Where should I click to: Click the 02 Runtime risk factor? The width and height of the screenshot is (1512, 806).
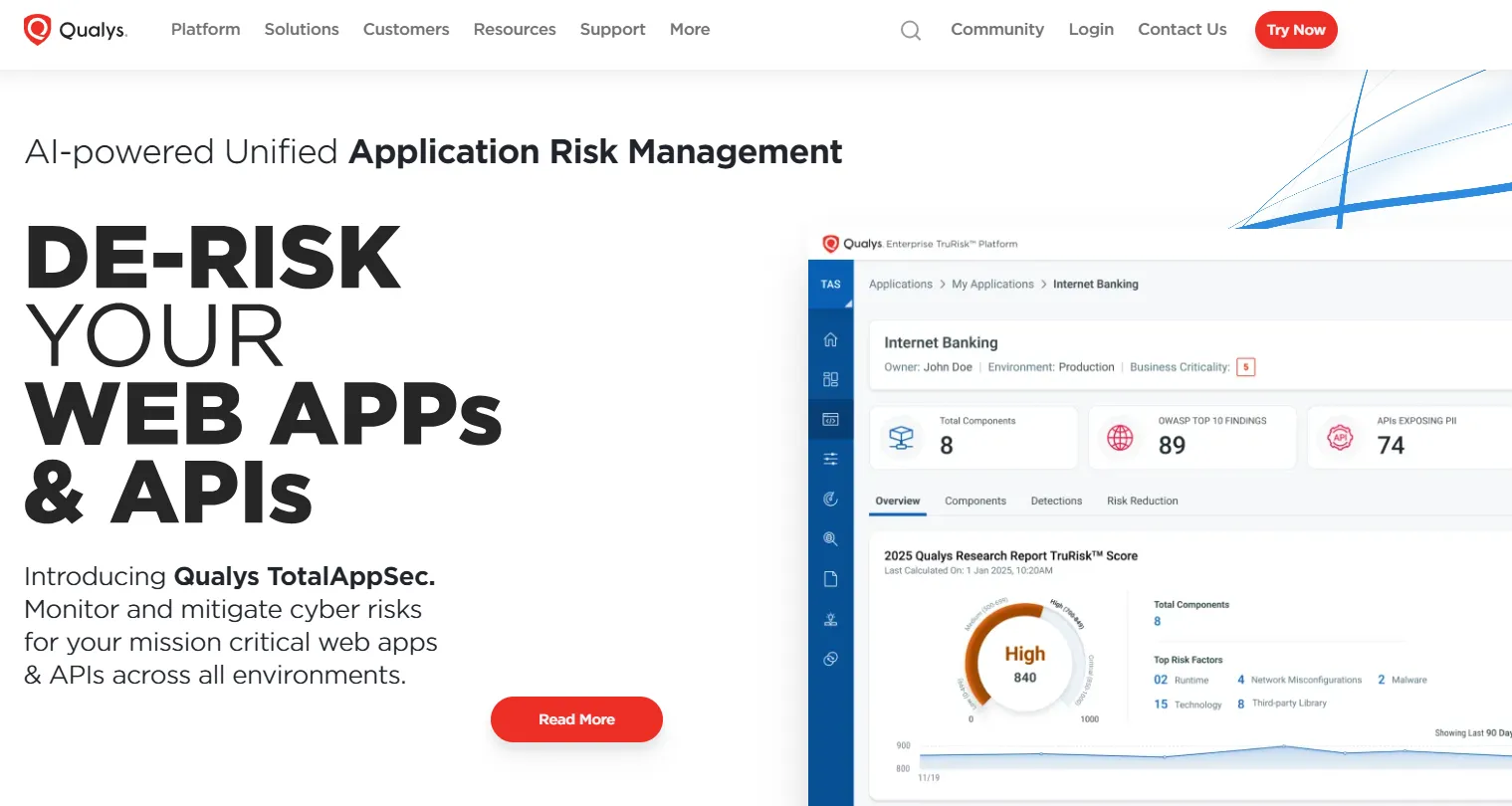pos(1182,681)
